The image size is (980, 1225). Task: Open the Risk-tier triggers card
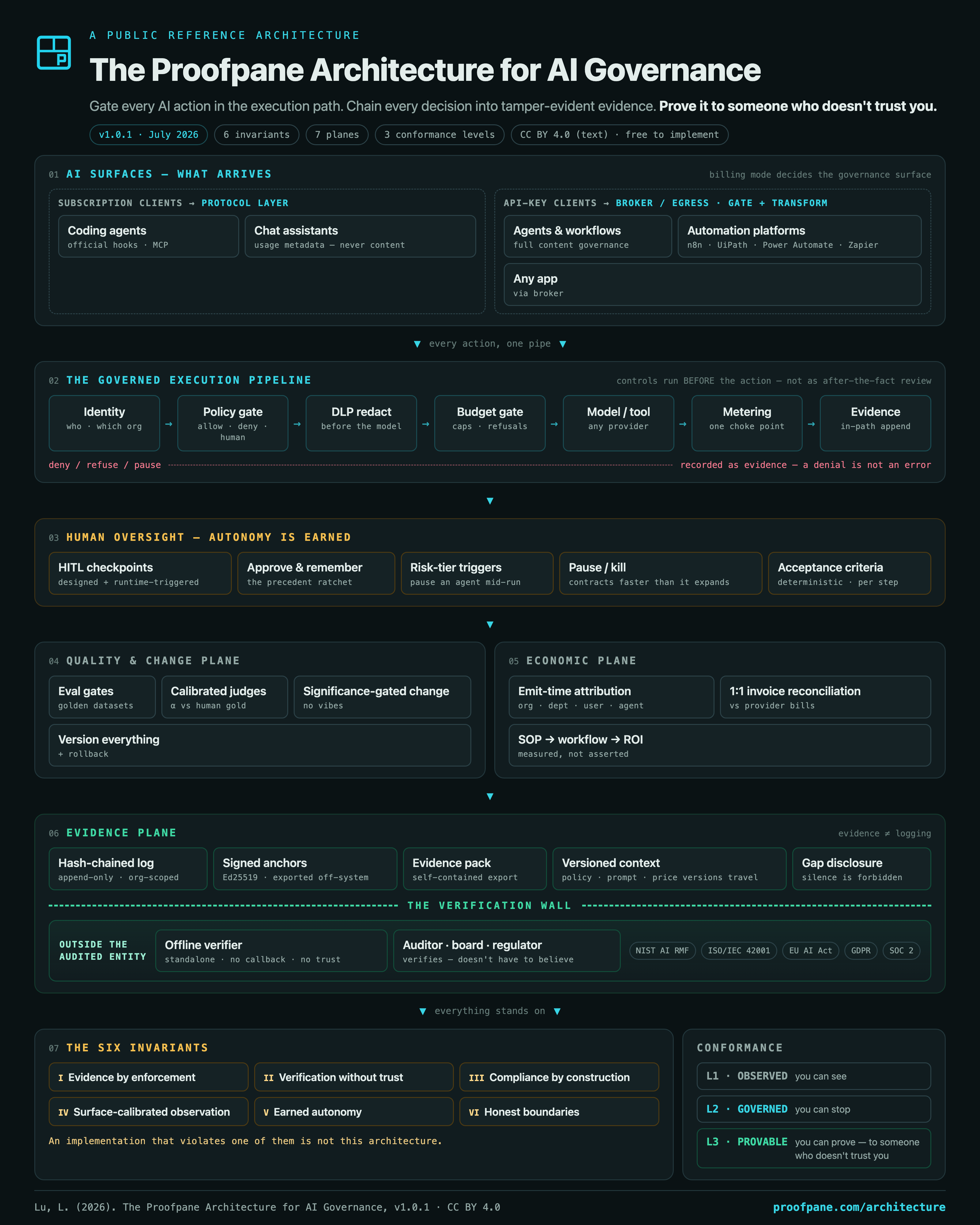[x=477, y=573]
